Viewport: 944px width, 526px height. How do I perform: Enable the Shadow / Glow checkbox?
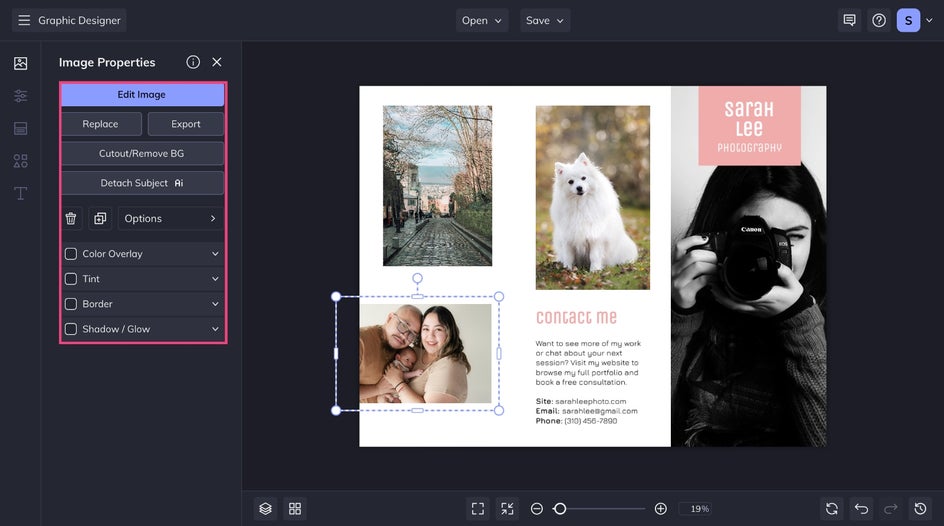pos(71,329)
